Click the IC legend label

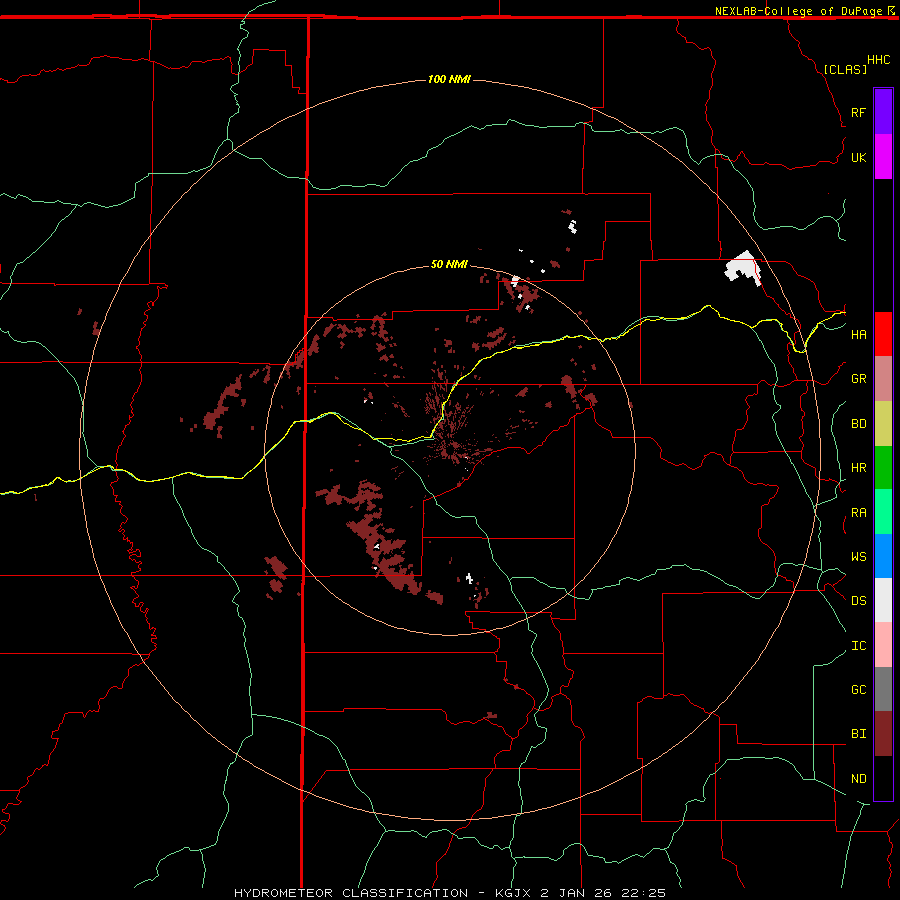point(858,646)
